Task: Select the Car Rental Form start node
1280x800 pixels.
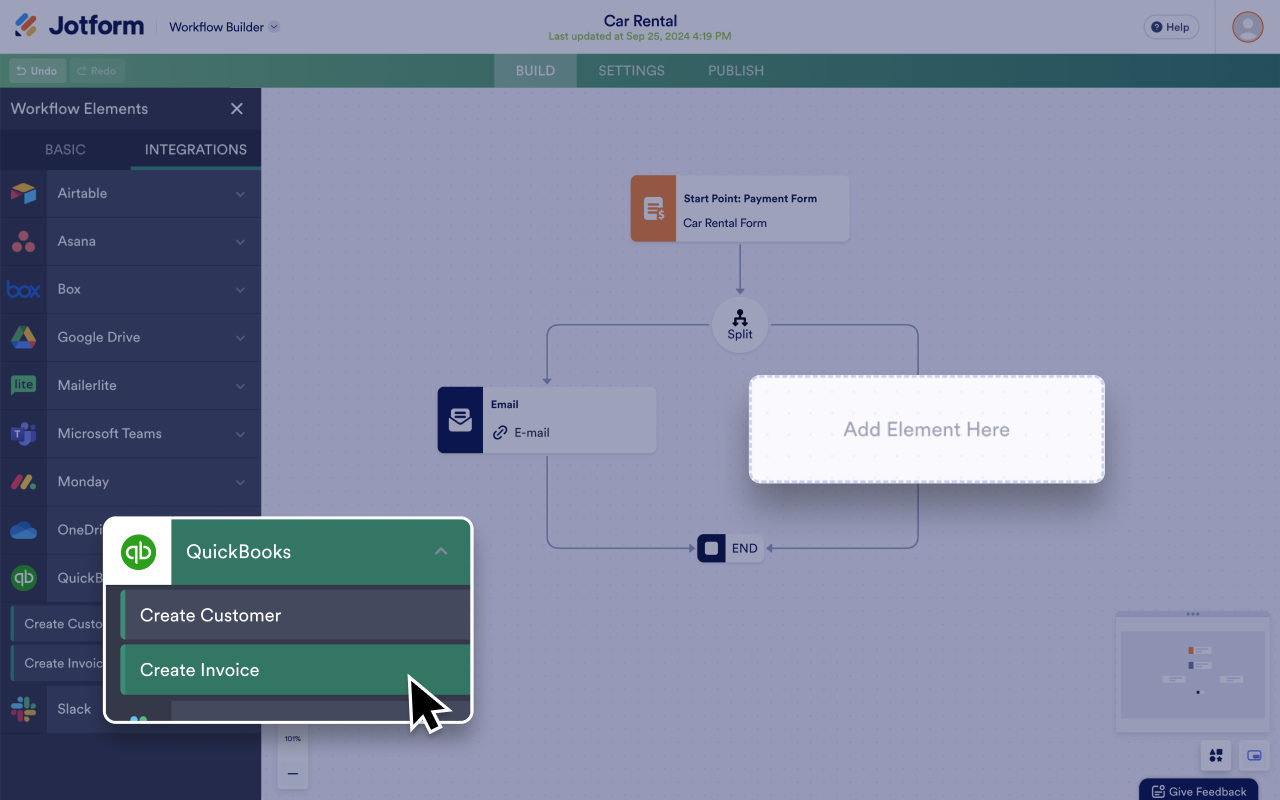Action: pos(740,209)
